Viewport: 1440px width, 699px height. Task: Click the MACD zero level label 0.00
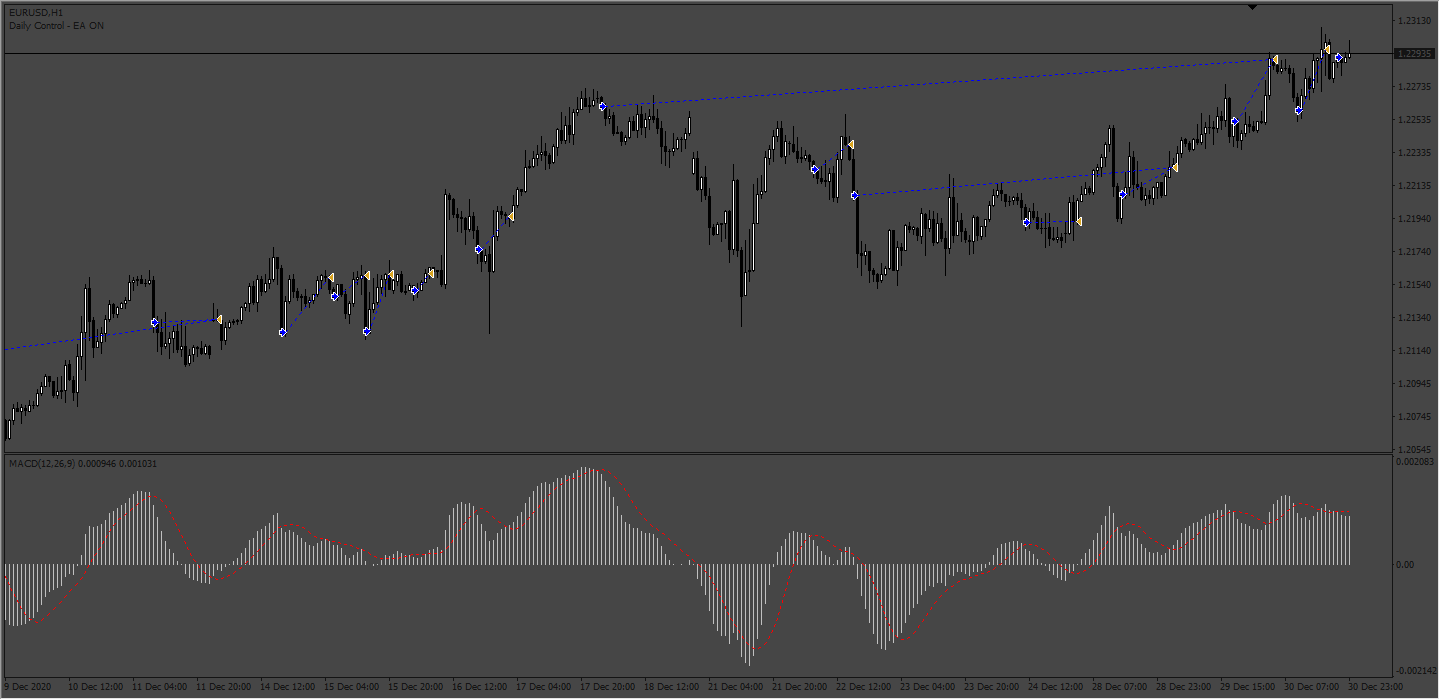coord(1405,565)
